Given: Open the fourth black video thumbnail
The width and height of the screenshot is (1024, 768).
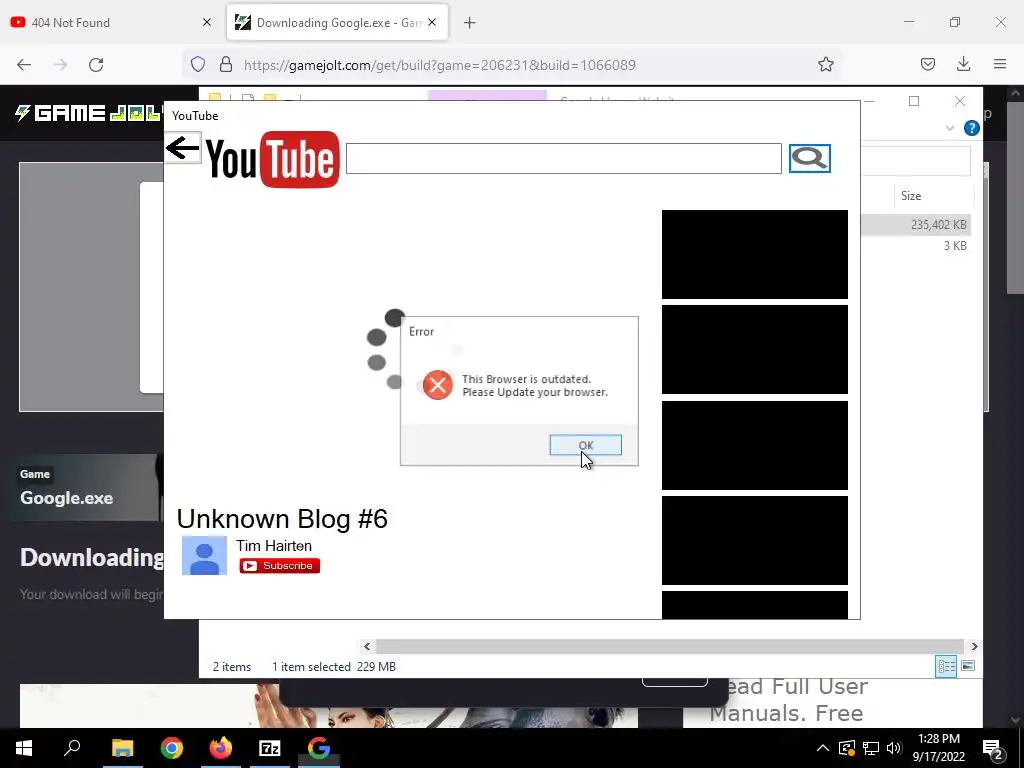Looking at the screenshot, I should tap(755, 541).
